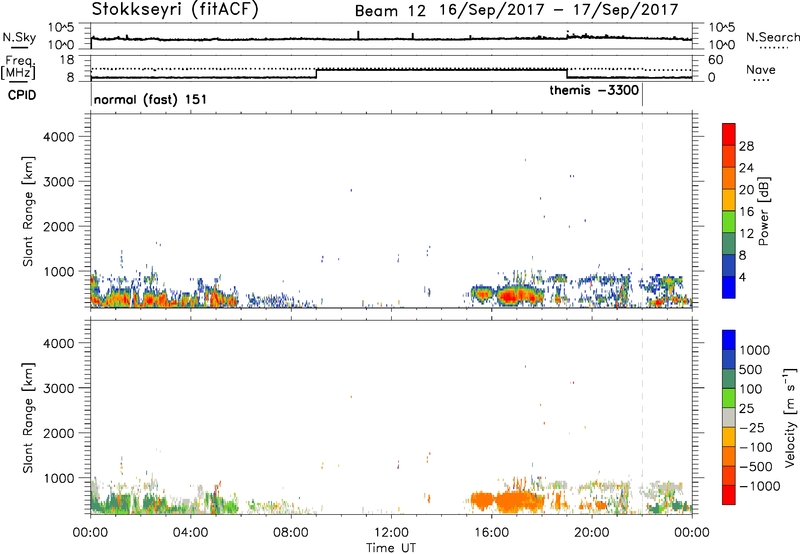Click the red bottom segment of Velocity colorbar
The image size is (800, 554).
(x=729, y=495)
